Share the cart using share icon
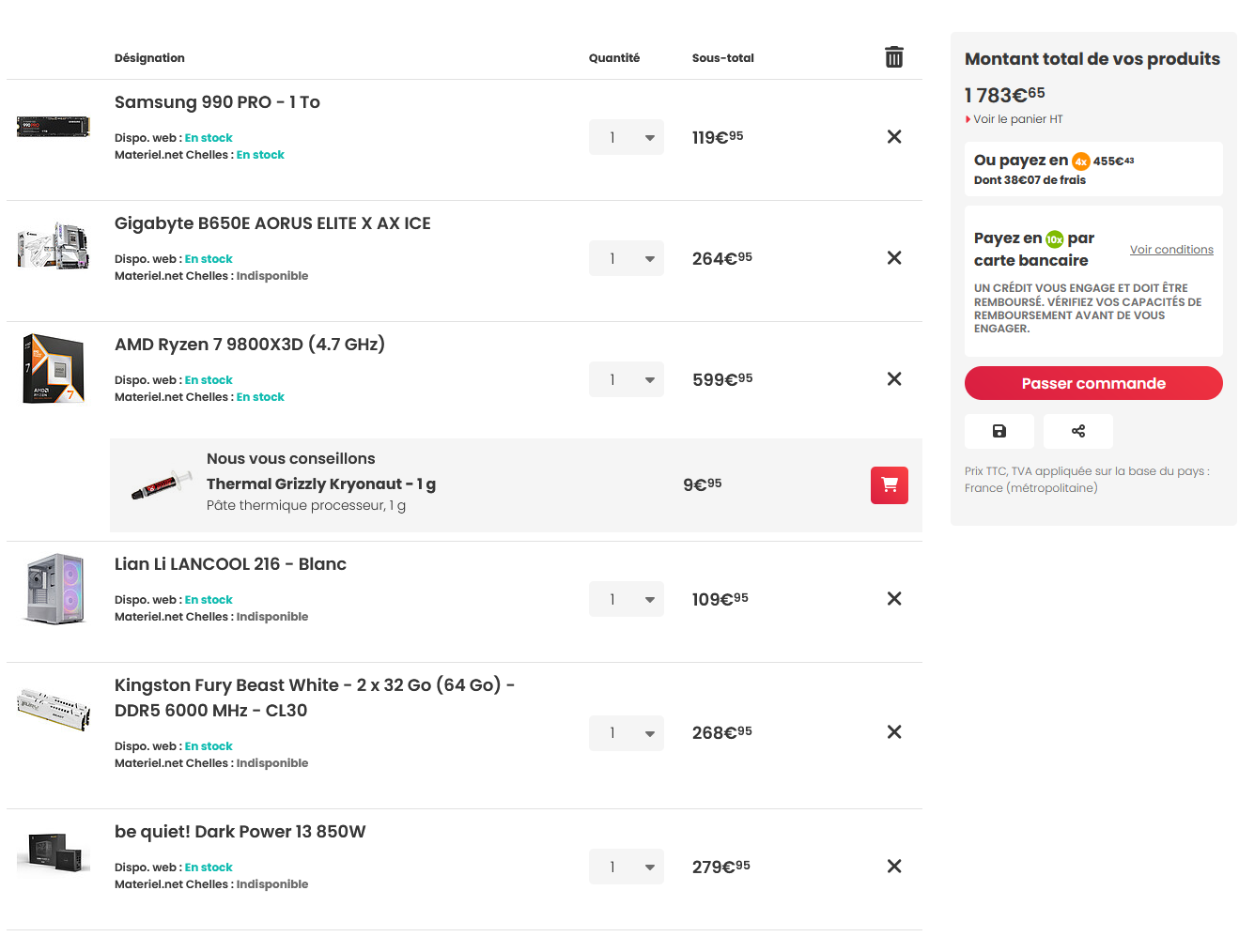This screenshot has width=1239, height=952. click(x=1078, y=431)
